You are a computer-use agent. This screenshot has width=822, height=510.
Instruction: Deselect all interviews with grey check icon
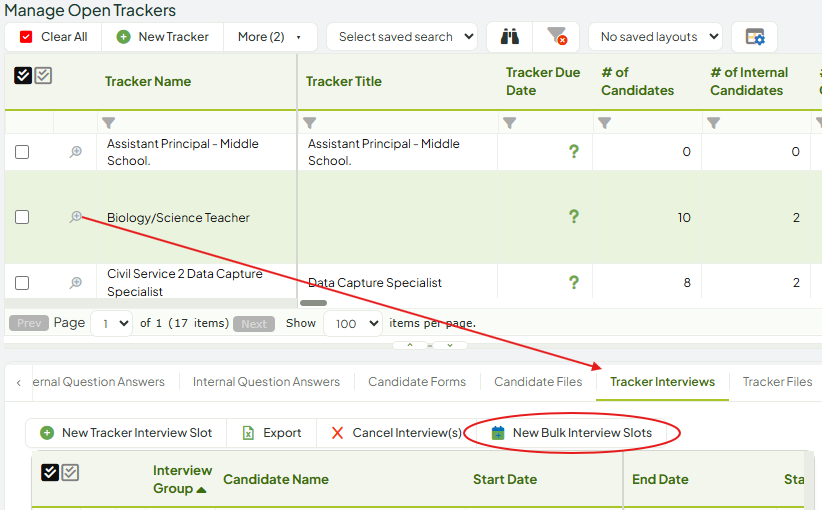point(70,472)
